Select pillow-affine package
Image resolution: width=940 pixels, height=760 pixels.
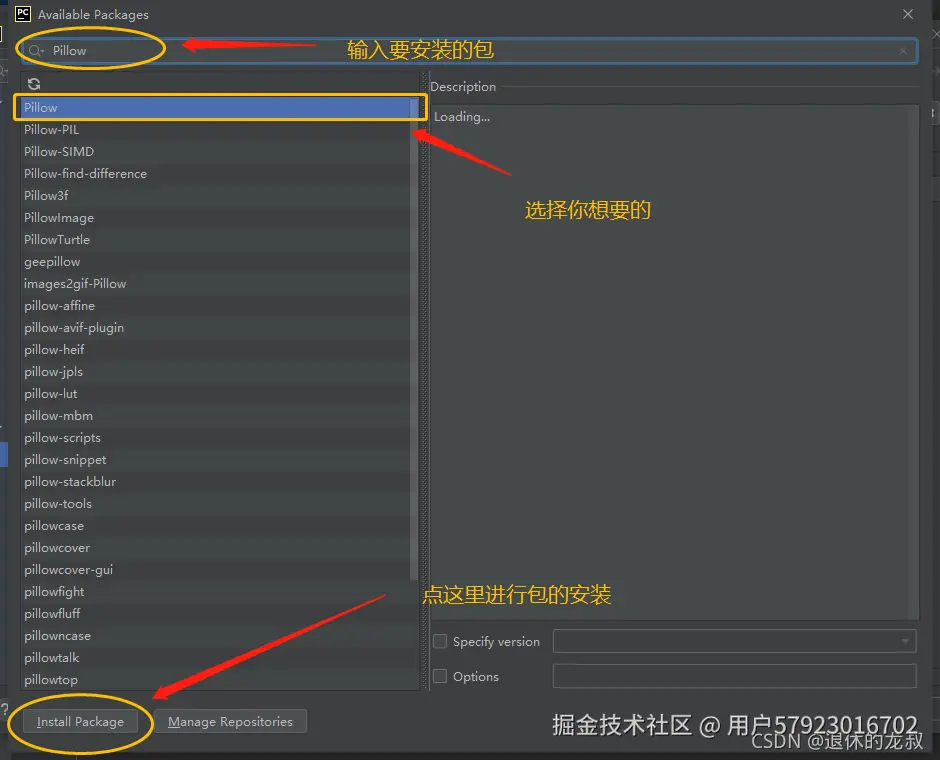click(216, 306)
